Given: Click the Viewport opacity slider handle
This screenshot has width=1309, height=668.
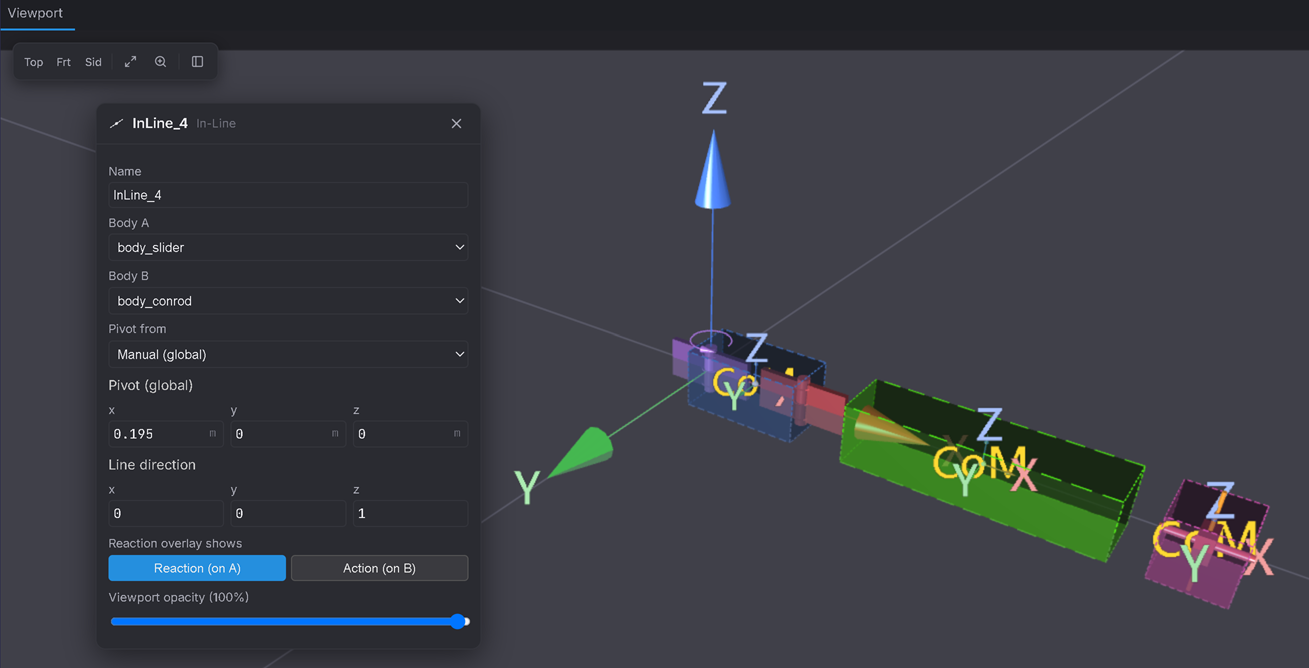Looking at the screenshot, I should click(x=458, y=621).
